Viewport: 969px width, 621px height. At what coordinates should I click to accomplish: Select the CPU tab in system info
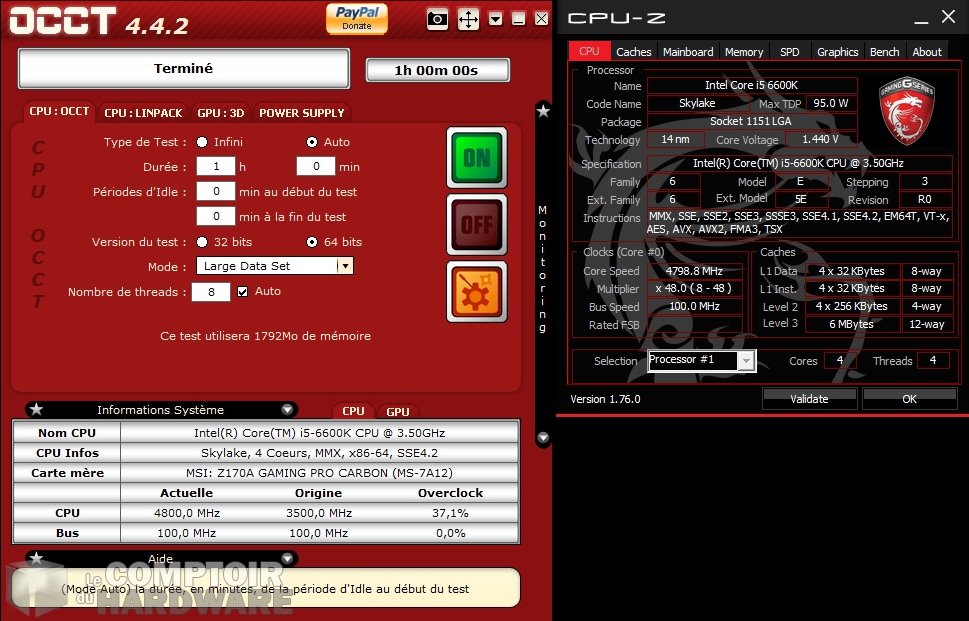tap(353, 411)
